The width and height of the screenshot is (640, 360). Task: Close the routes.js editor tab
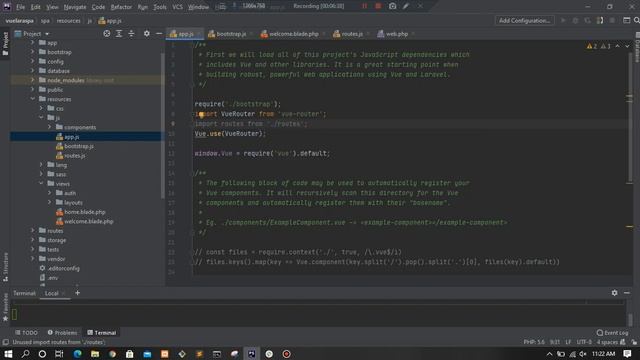click(x=368, y=34)
